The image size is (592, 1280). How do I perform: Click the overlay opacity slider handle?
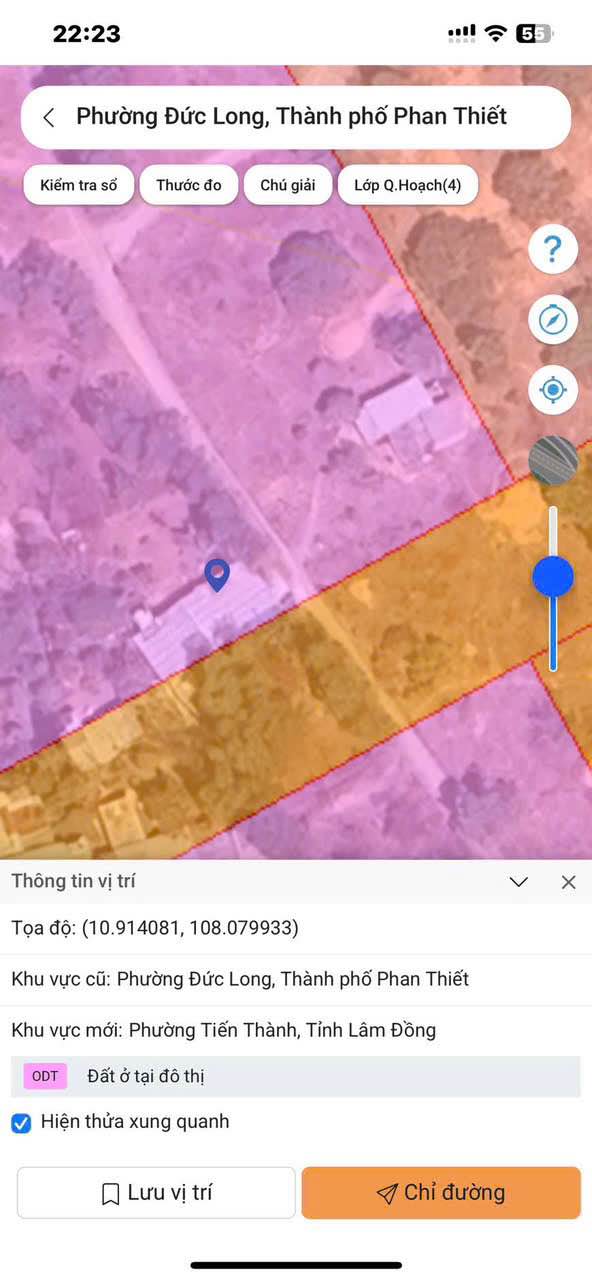[553, 577]
